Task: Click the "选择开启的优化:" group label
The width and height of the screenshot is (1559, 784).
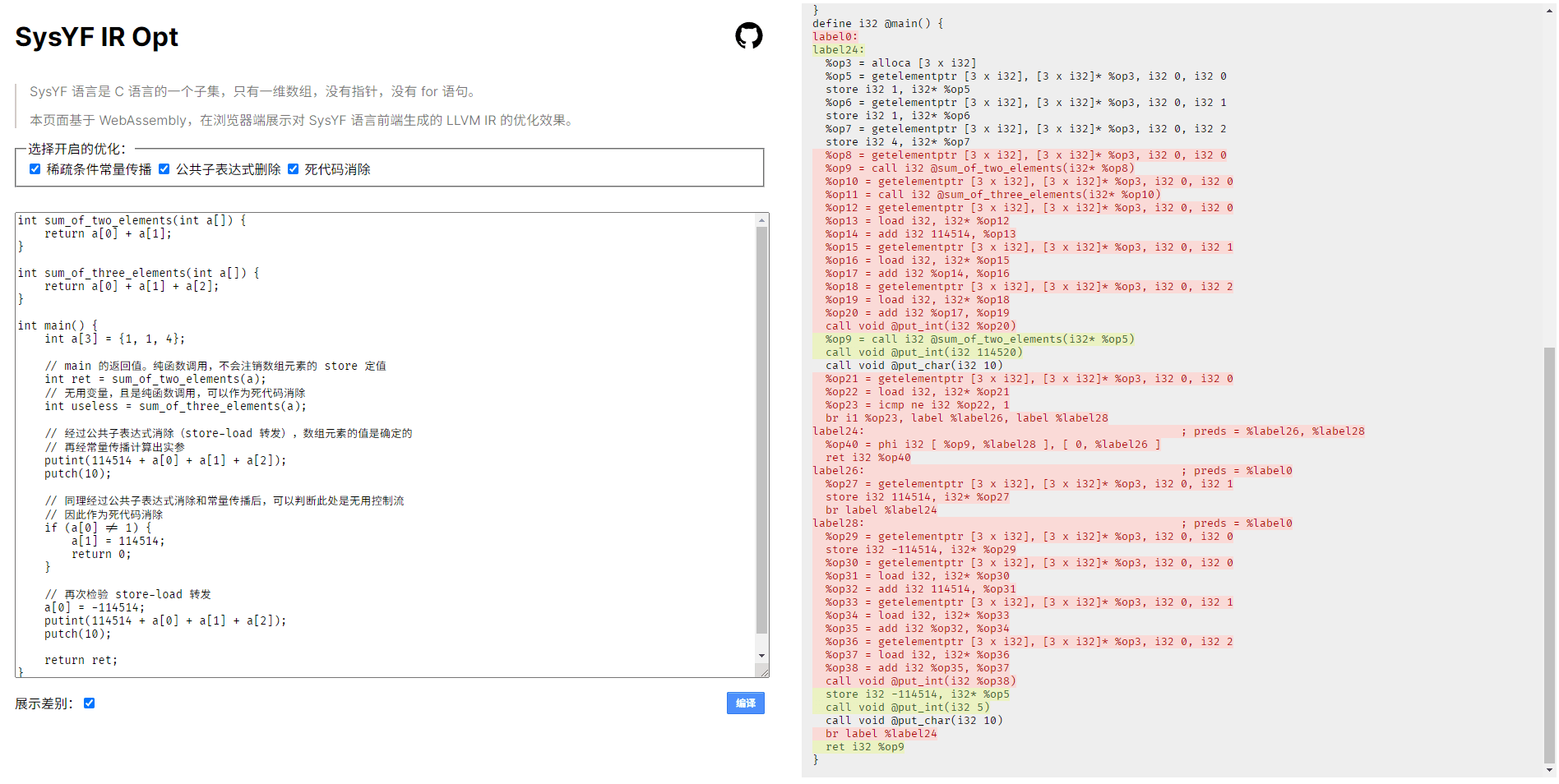Action: pyautogui.click(x=77, y=149)
